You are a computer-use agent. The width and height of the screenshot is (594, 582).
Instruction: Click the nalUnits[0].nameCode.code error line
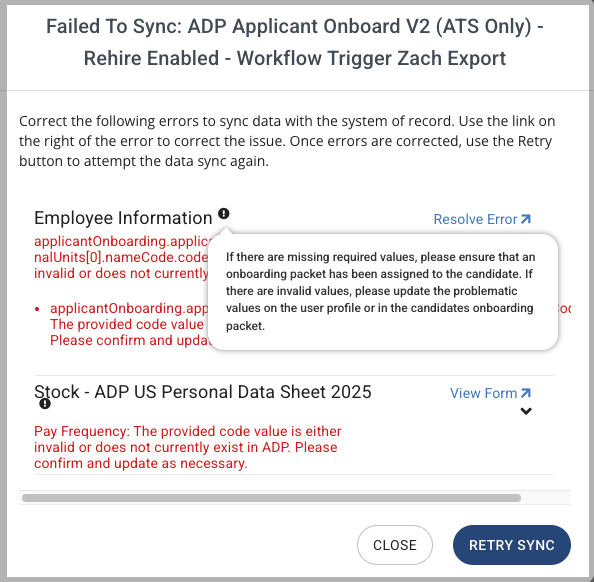click(121, 257)
